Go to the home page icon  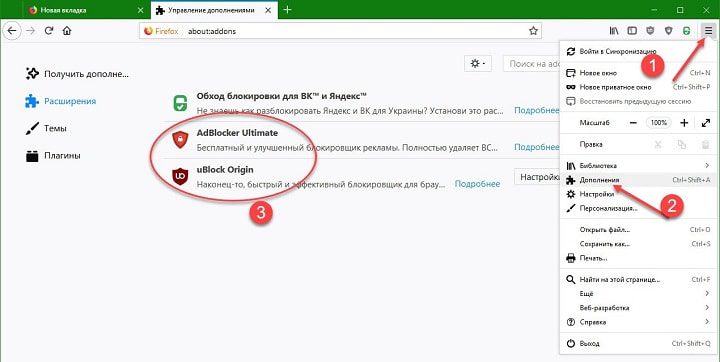(x=67, y=31)
